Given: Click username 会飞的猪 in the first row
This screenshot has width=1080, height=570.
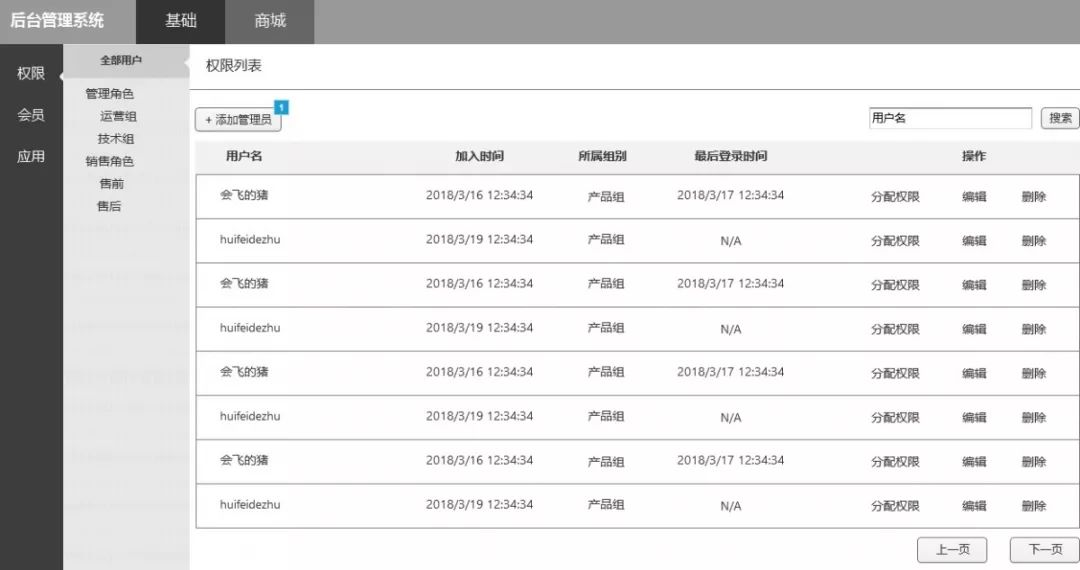Looking at the screenshot, I should (244, 195).
